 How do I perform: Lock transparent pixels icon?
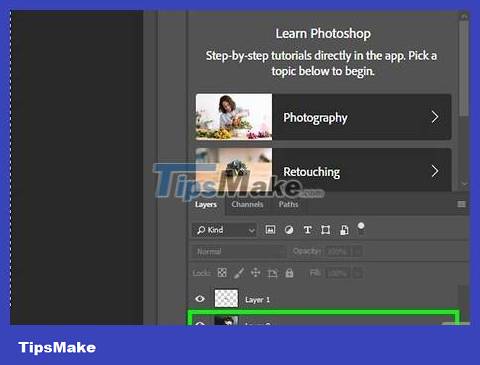(222, 273)
